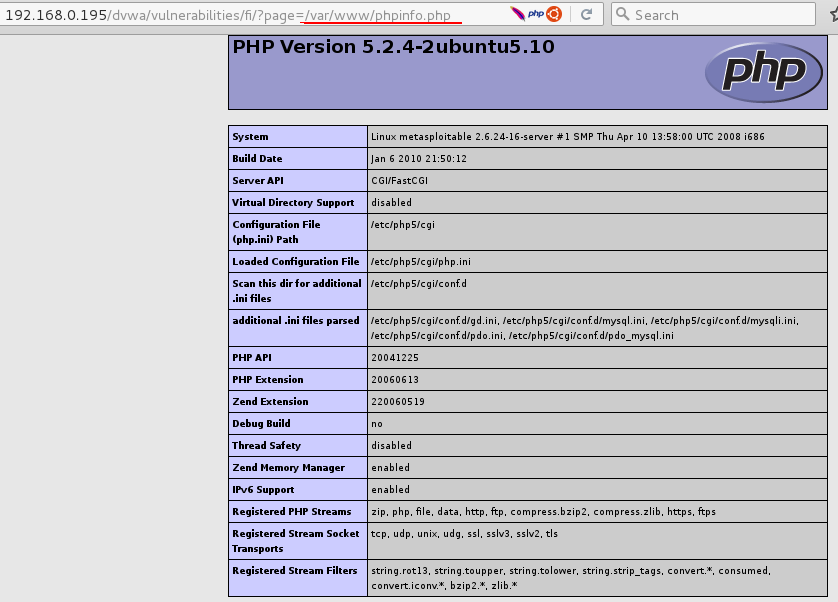Click 'Registered Stream Socket Transports' label

(x=296, y=541)
